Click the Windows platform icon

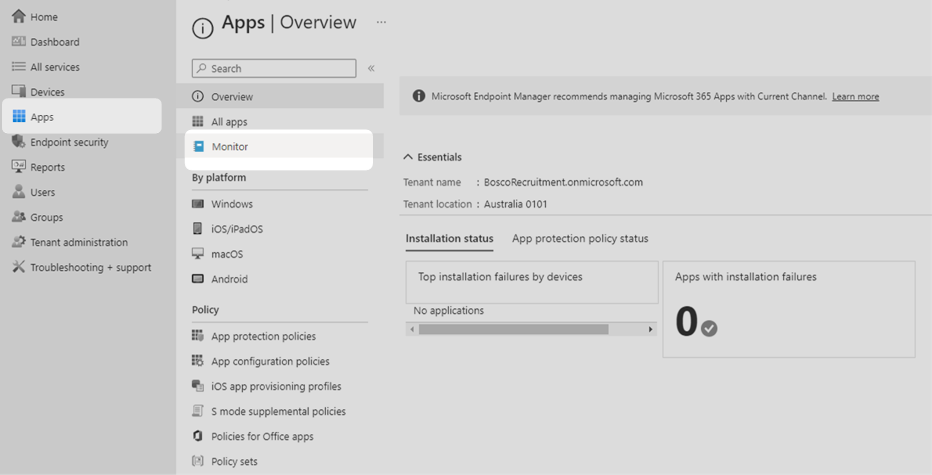(198, 204)
